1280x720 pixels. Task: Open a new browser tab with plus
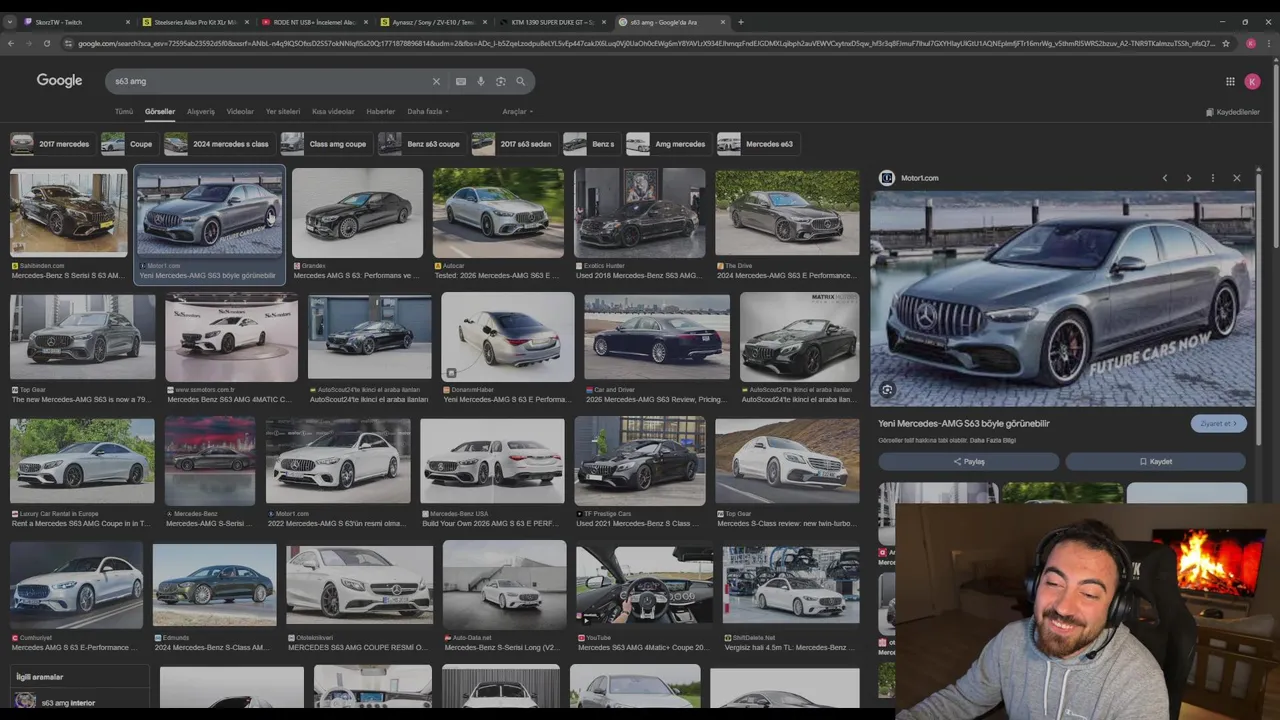pyautogui.click(x=740, y=22)
